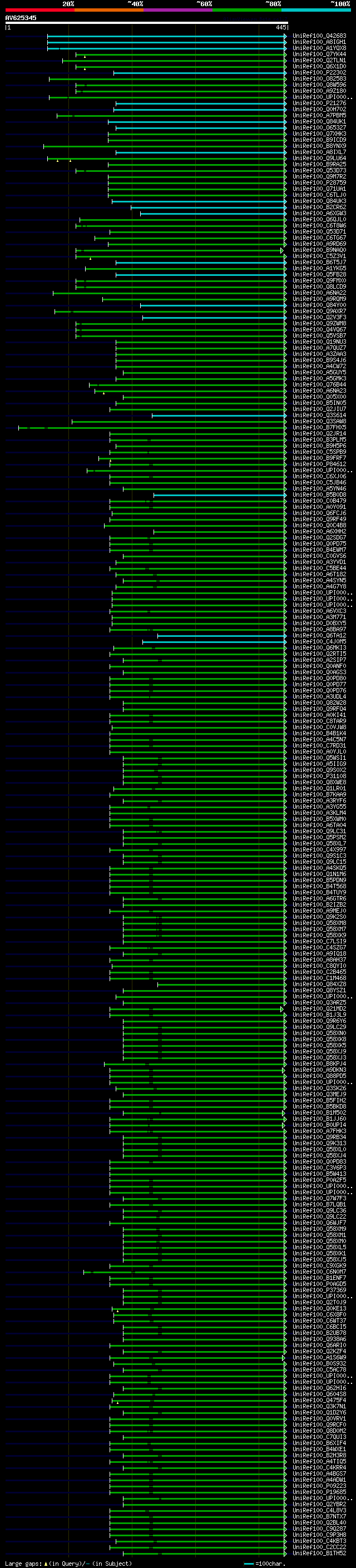
Task: Click the cyan alignment bar for UniRef100_Q42683
Action: (x=167, y=36)
